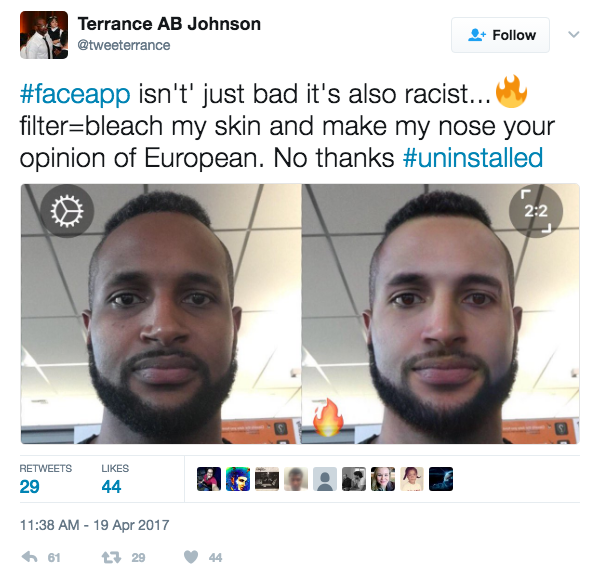Click the 2:2 crop ratio icon

tap(536, 211)
